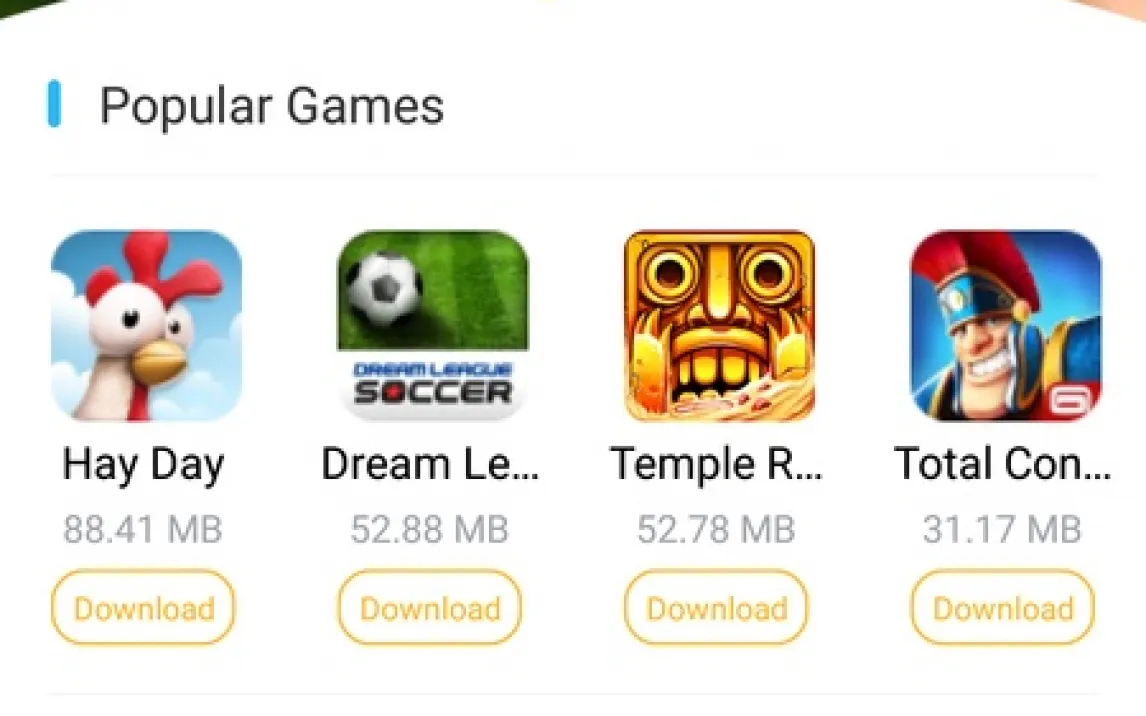1146x716 pixels.
Task: Select the Hay Day title text
Action: point(144,465)
